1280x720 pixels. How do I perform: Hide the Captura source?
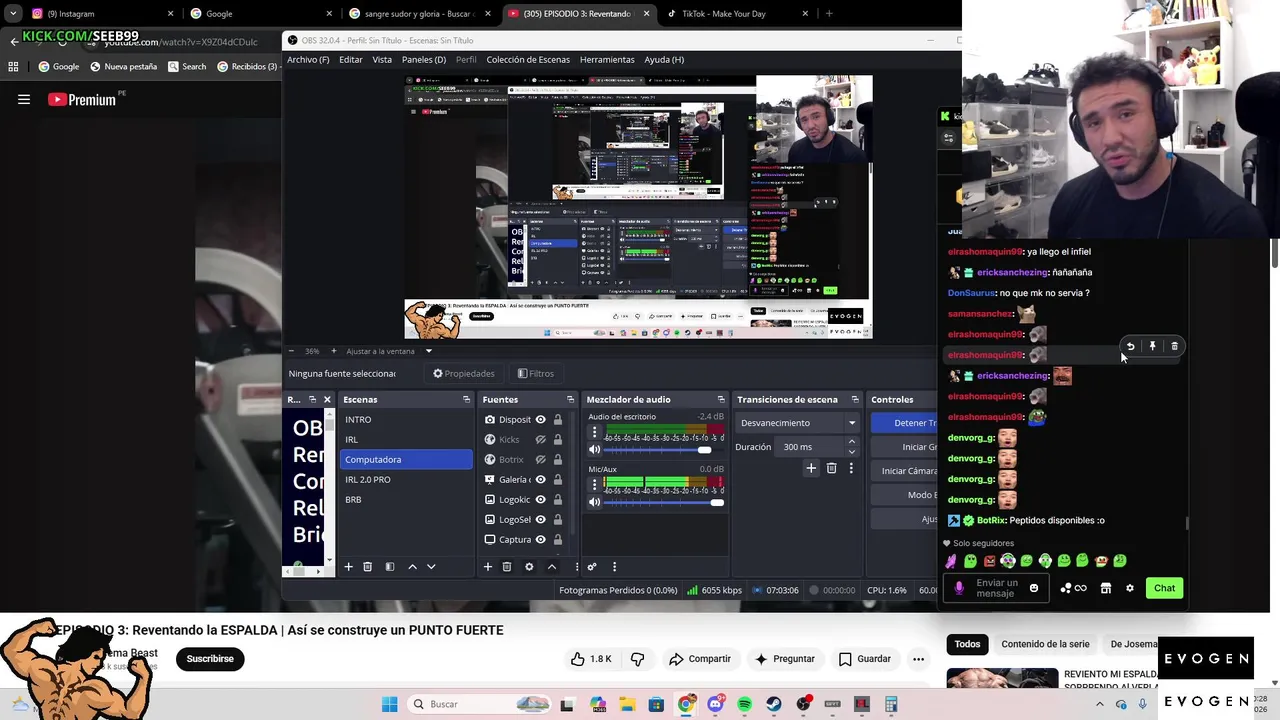coord(540,540)
